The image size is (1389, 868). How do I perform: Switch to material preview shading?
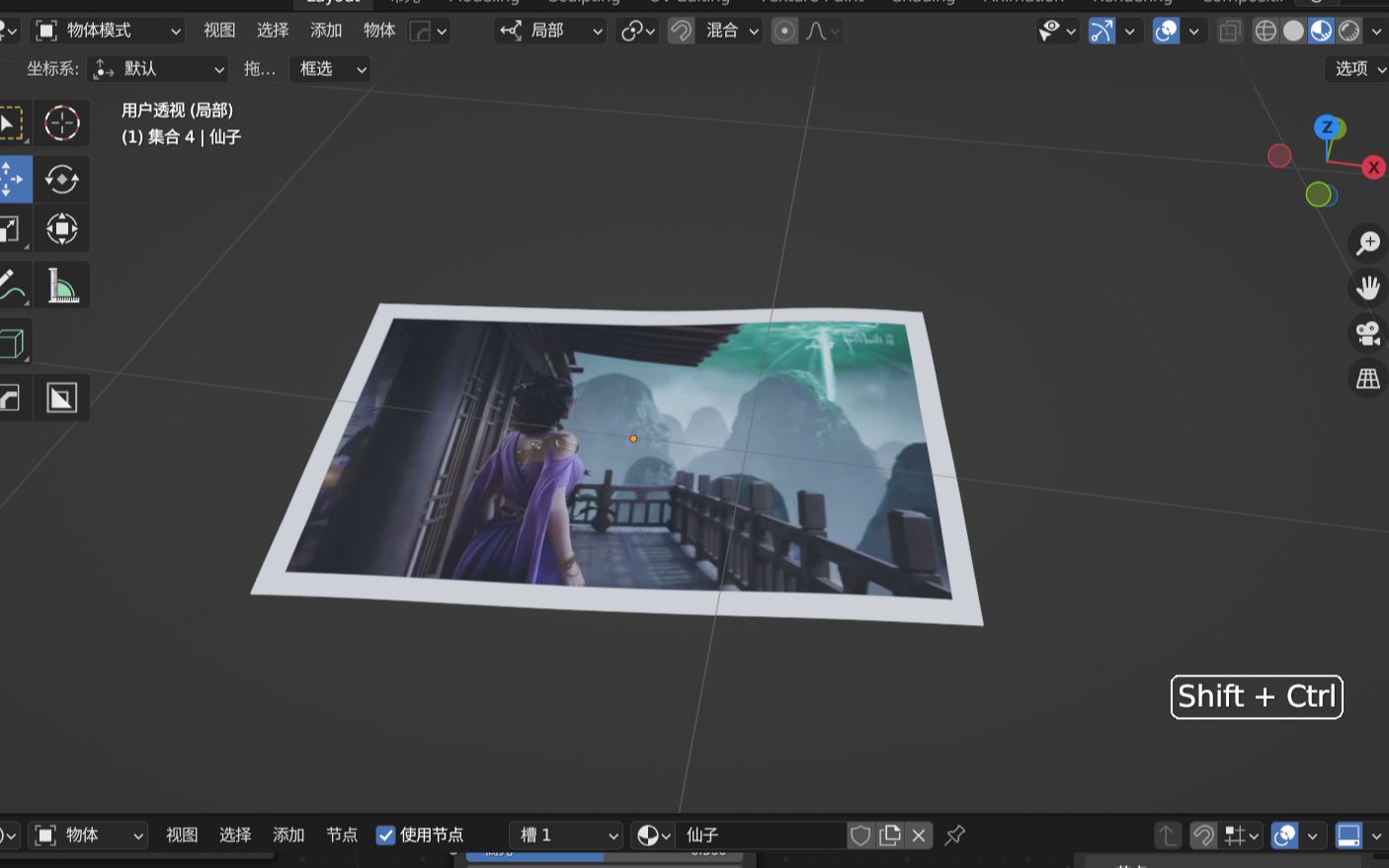[1321, 31]
